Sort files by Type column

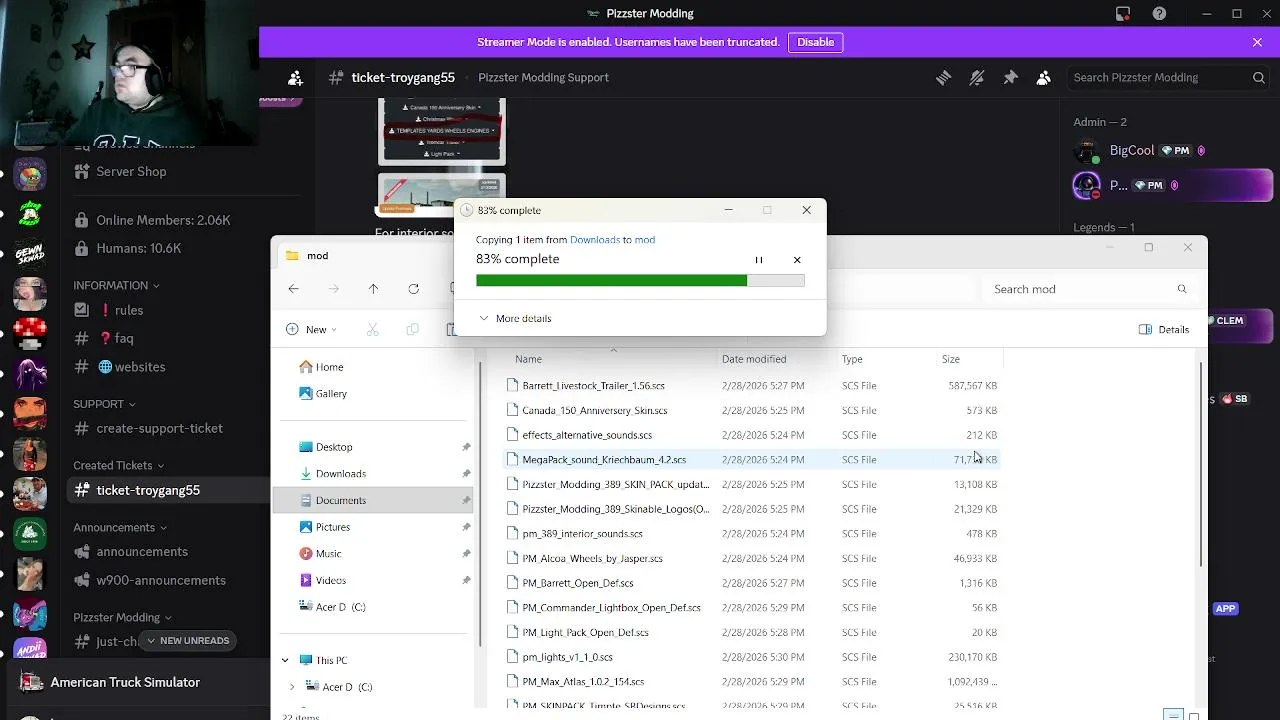click(852, 359)
